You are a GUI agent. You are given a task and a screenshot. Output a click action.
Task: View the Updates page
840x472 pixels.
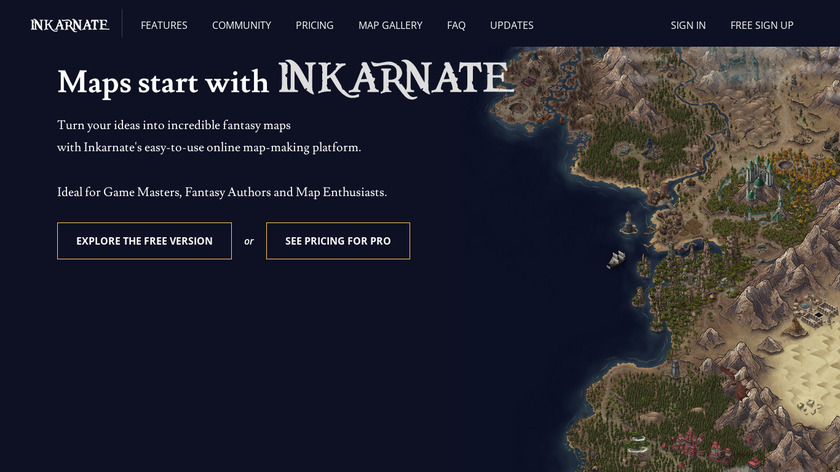pyautogui.click(x=512, y=25)
